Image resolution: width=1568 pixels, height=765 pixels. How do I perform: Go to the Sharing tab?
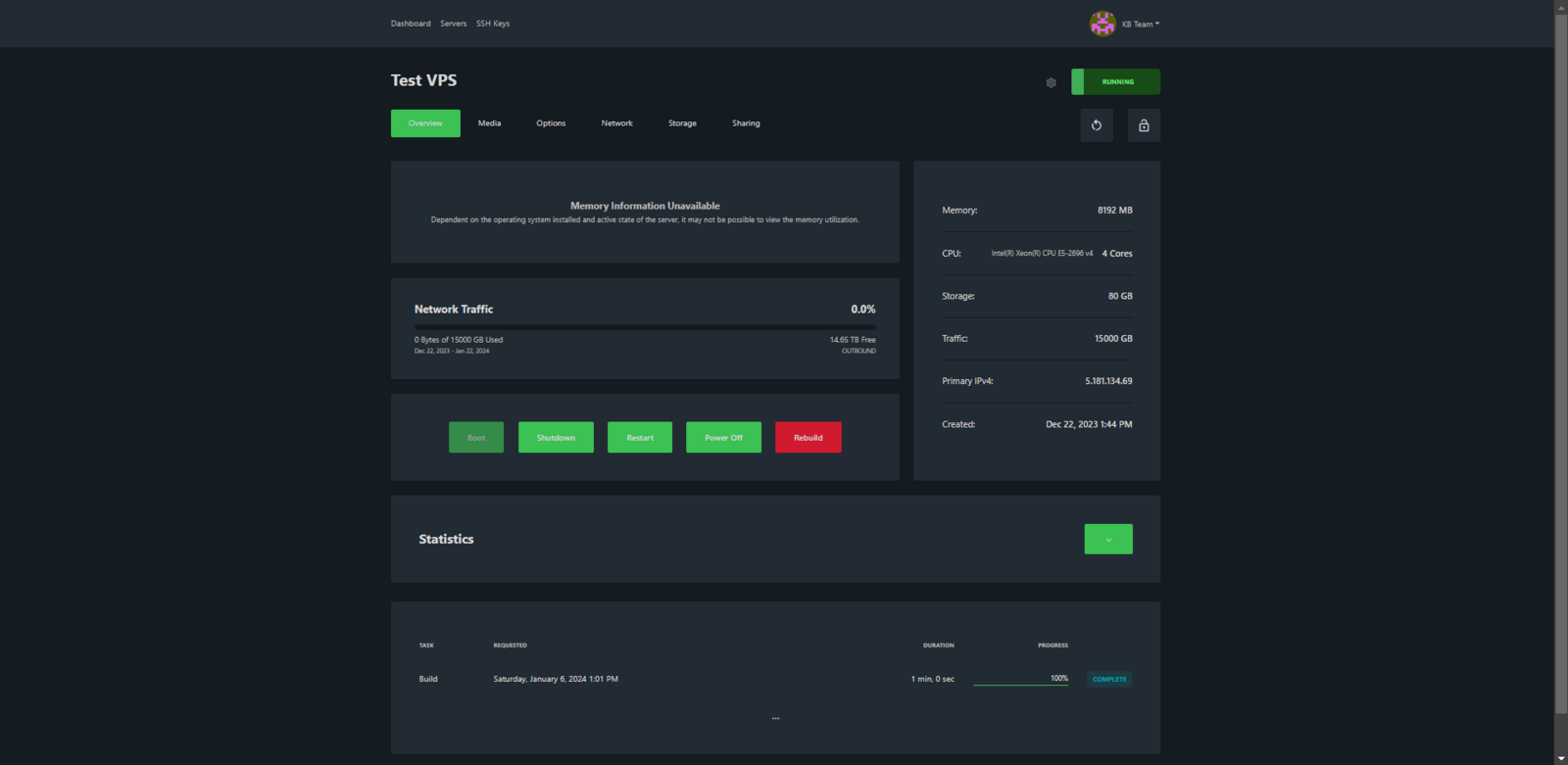tap(746, 123)
